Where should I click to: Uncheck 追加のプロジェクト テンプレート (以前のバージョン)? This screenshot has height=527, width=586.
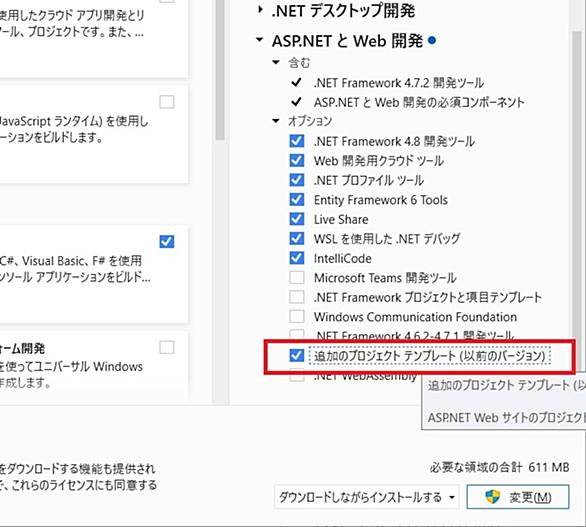pyautogui.click(x=297, y=355)
